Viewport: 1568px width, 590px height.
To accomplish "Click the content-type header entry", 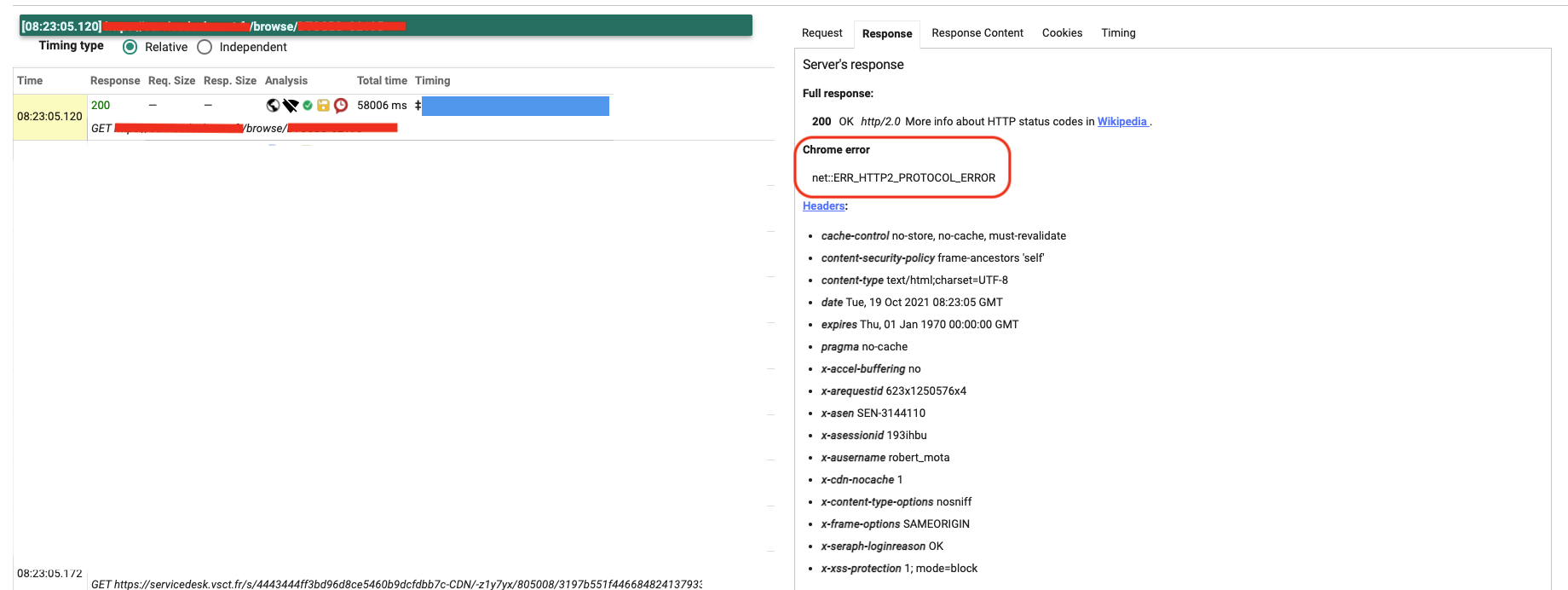I will [914, 281].
